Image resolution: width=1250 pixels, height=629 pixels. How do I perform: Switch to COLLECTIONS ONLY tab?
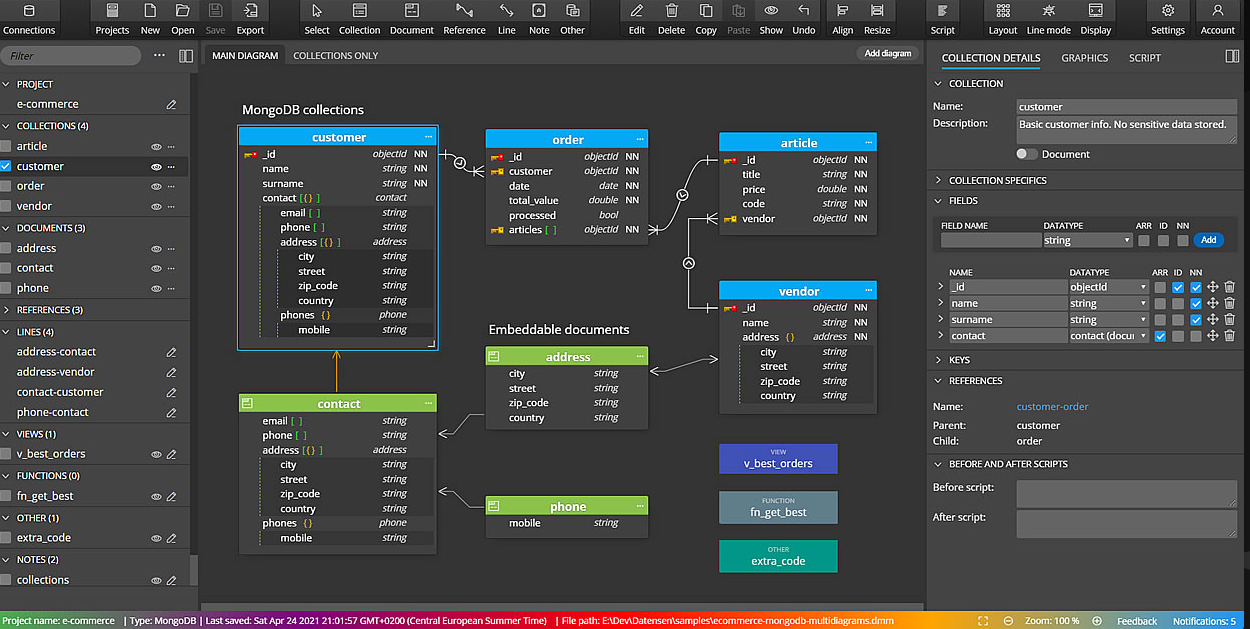(335, 56)
